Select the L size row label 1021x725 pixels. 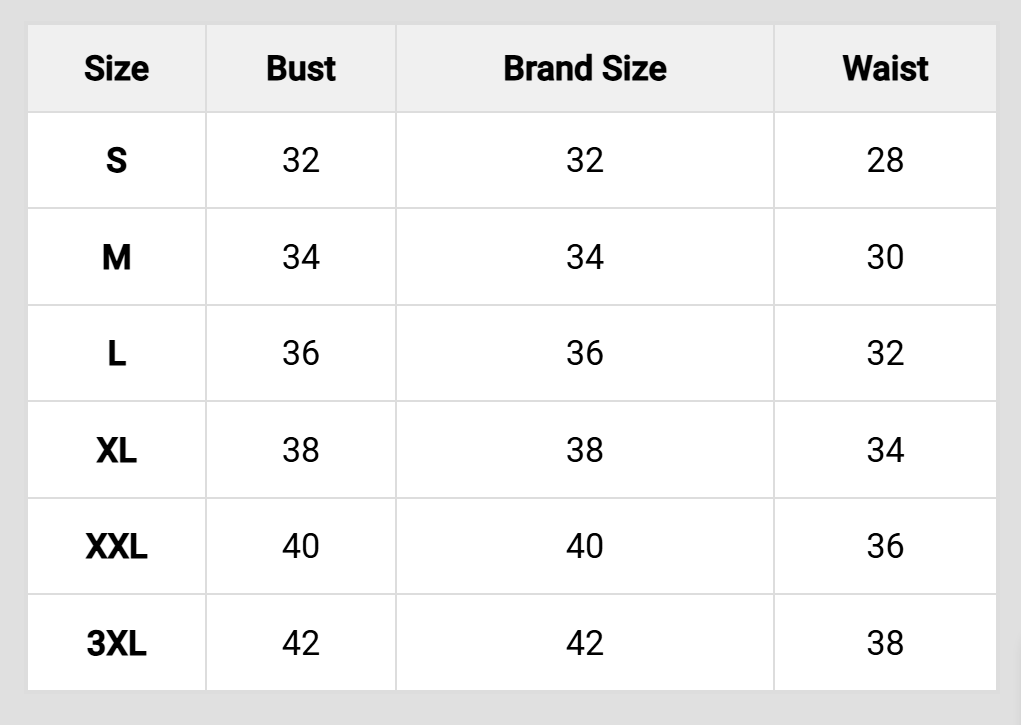(x=116, y=353)
